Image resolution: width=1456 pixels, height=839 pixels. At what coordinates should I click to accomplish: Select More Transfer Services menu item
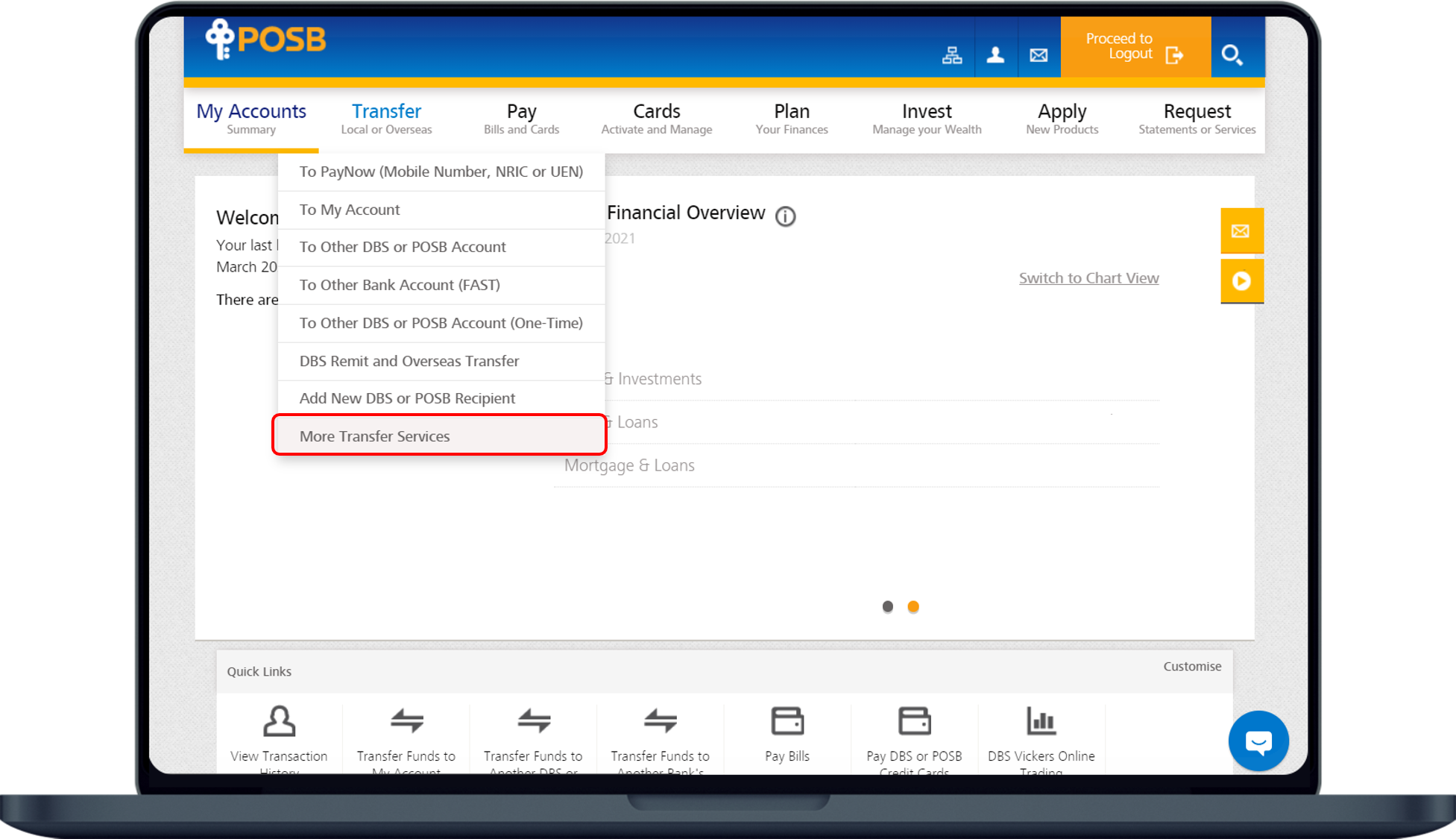[x=375, y=436]
